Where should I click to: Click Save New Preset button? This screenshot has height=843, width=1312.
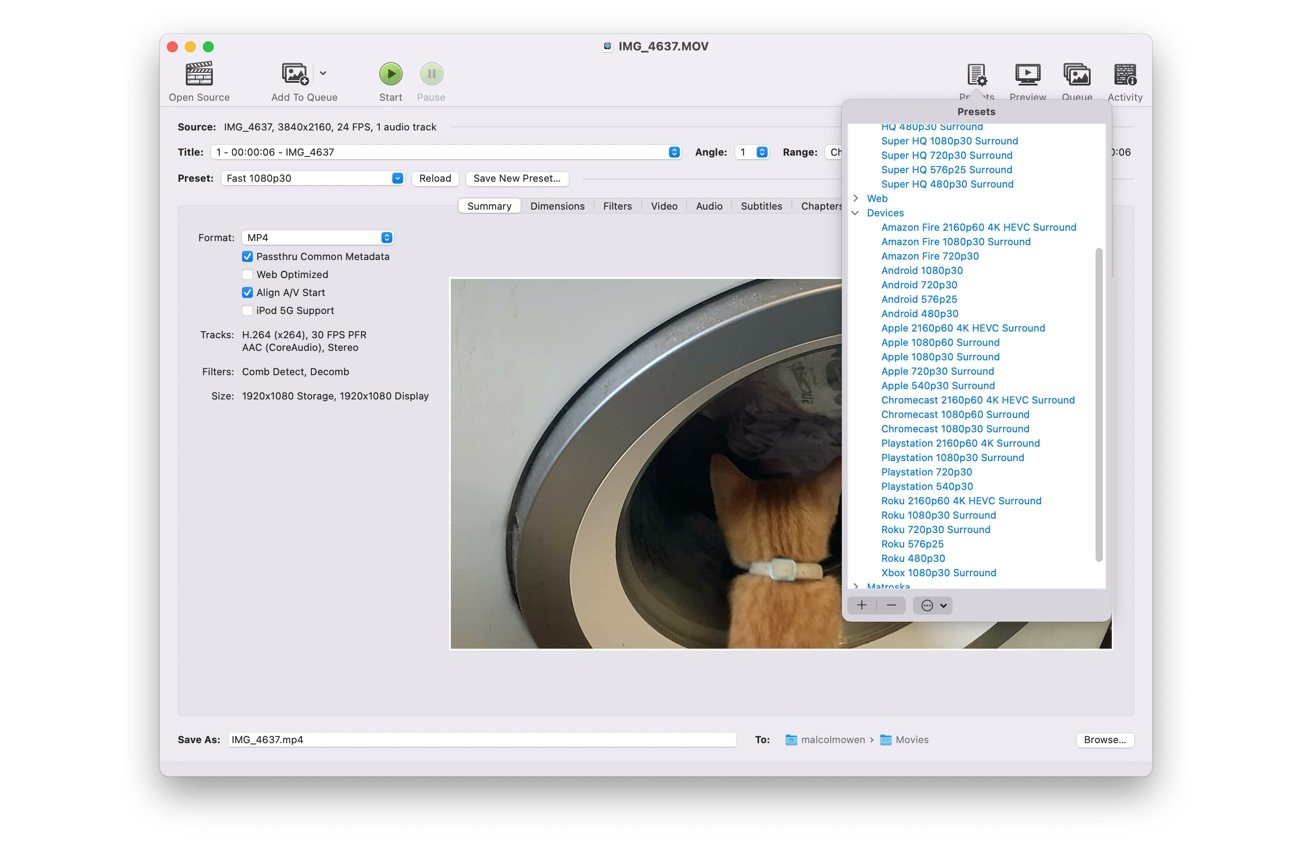[517, 178]
